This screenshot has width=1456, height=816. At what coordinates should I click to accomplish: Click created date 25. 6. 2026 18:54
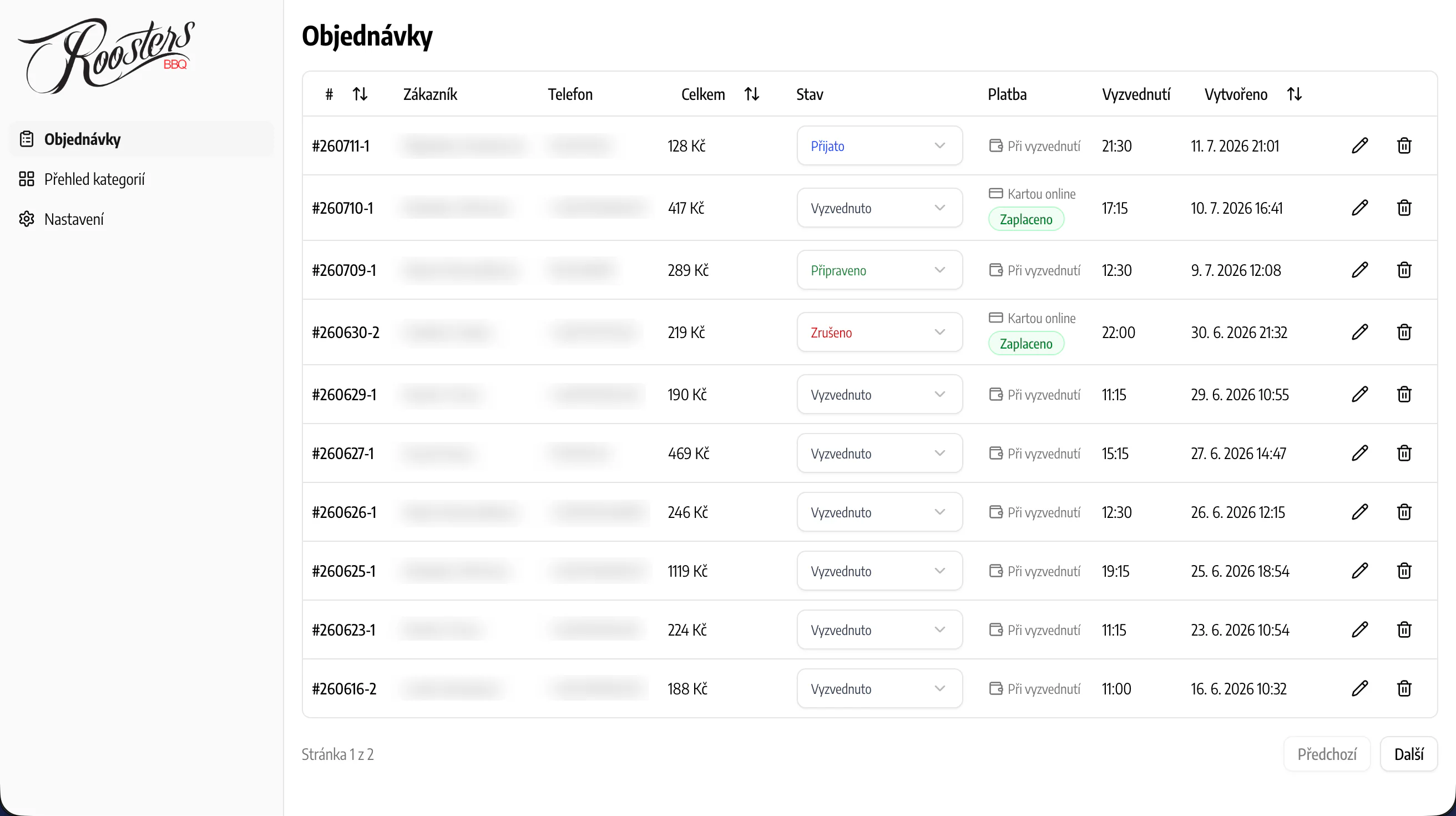pyautogui.click(x=1240, y=571)
